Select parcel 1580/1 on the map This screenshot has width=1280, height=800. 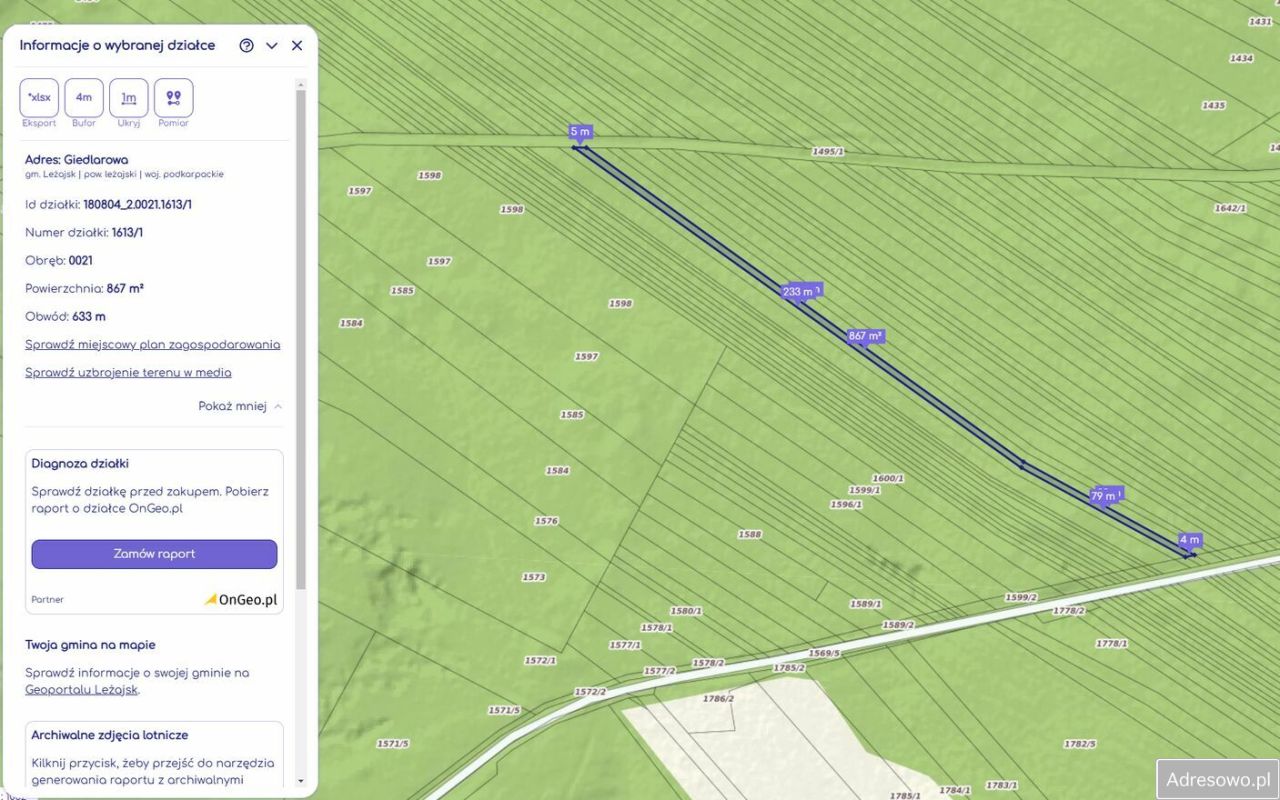pyautogui.click(x=686, y=610)
